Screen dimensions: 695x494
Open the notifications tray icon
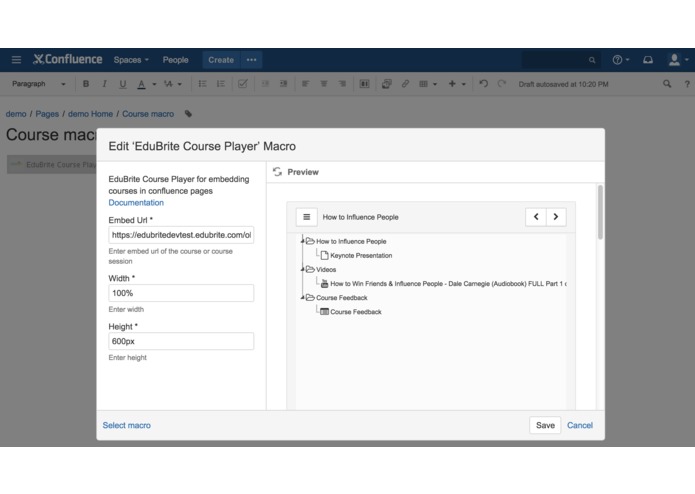coord(648,59)
